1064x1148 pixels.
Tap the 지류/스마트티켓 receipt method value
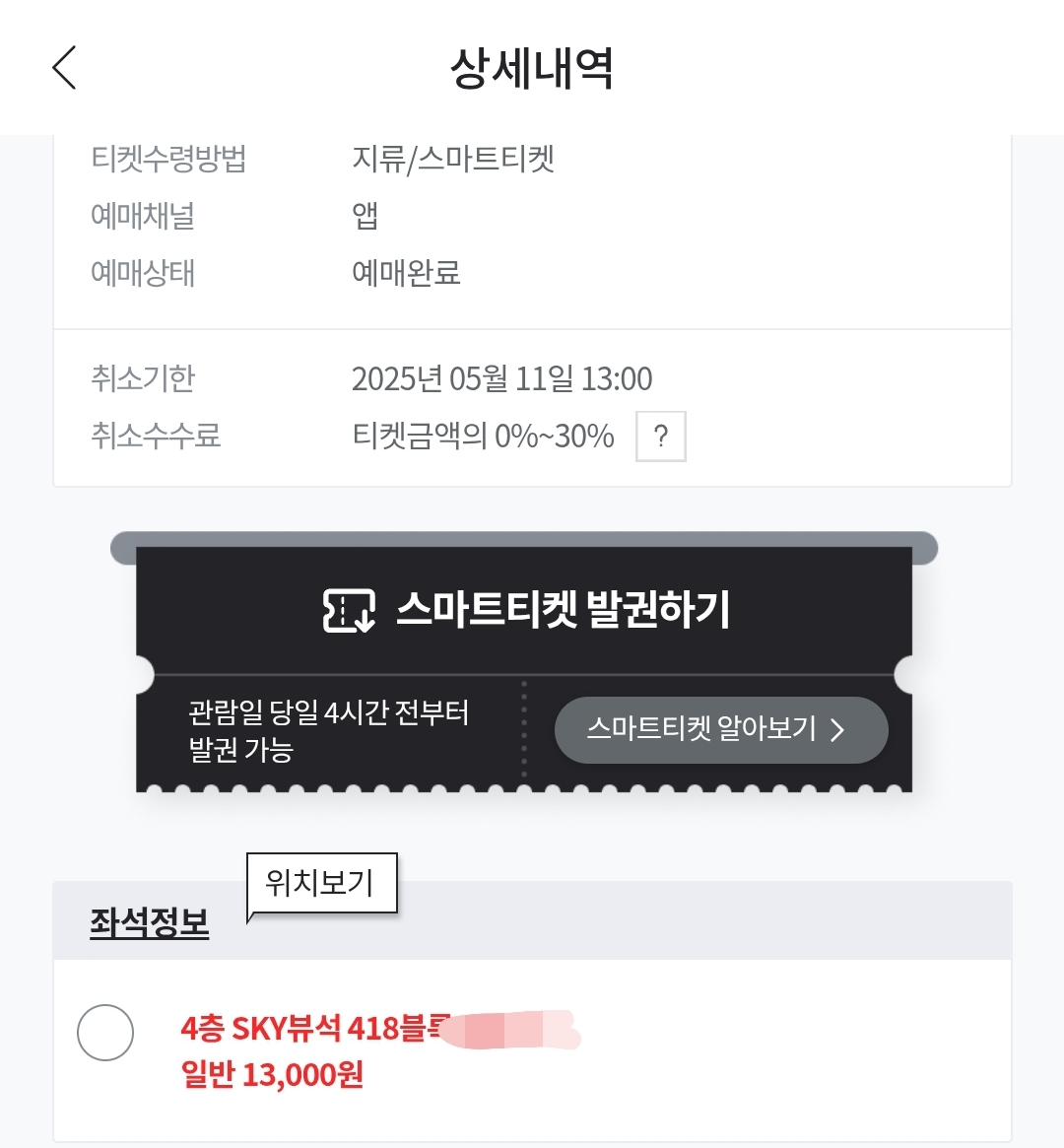(x=453, y=159)
